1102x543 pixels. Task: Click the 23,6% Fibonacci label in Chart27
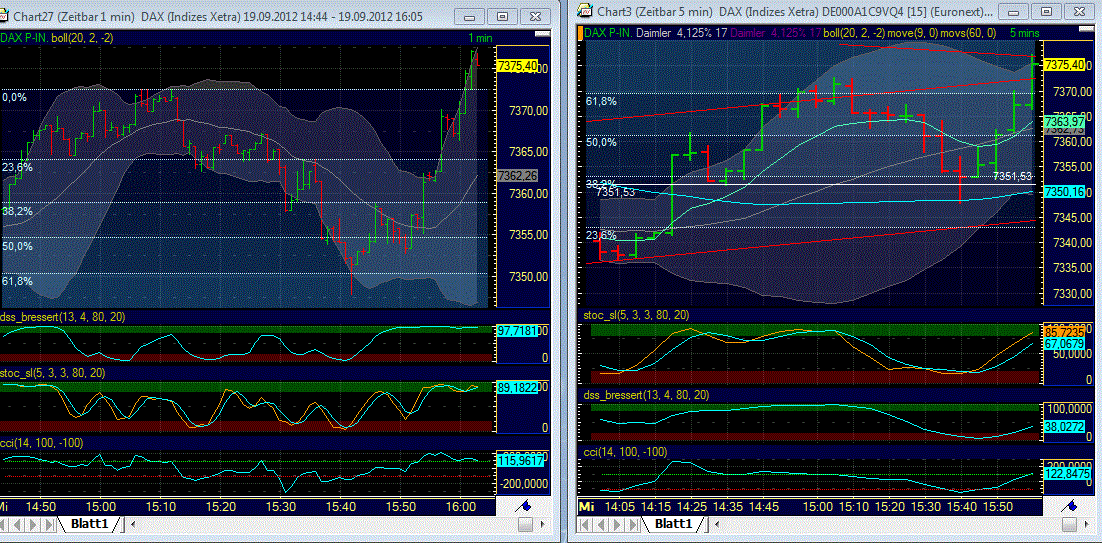[17, 167]
